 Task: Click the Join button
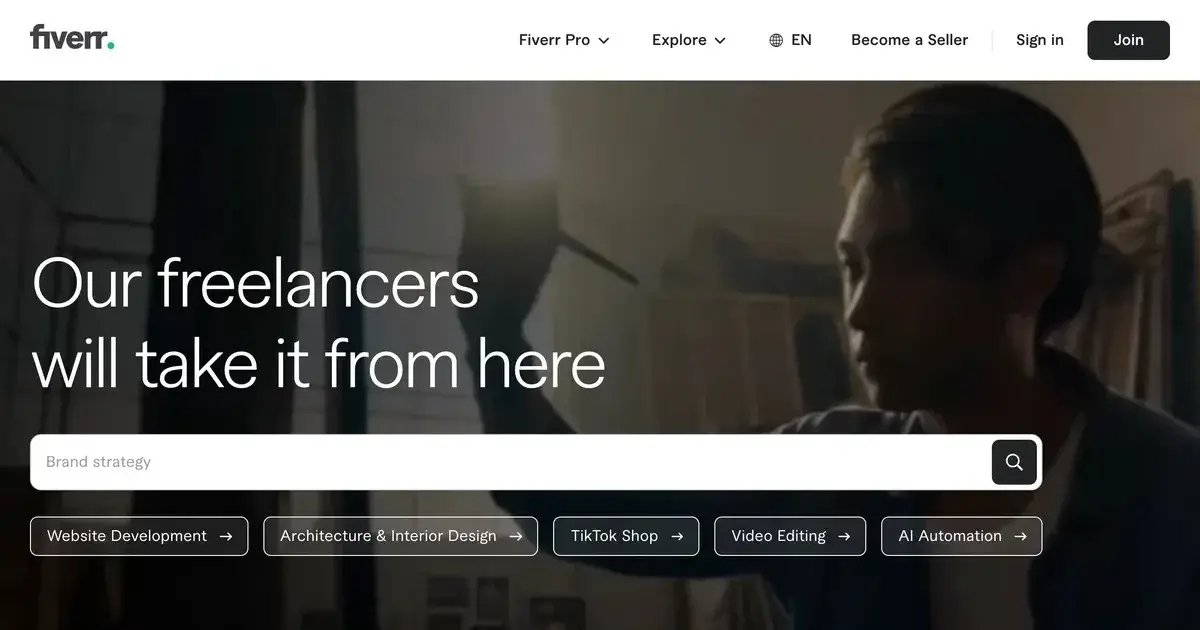click(x=1128, y=40)
